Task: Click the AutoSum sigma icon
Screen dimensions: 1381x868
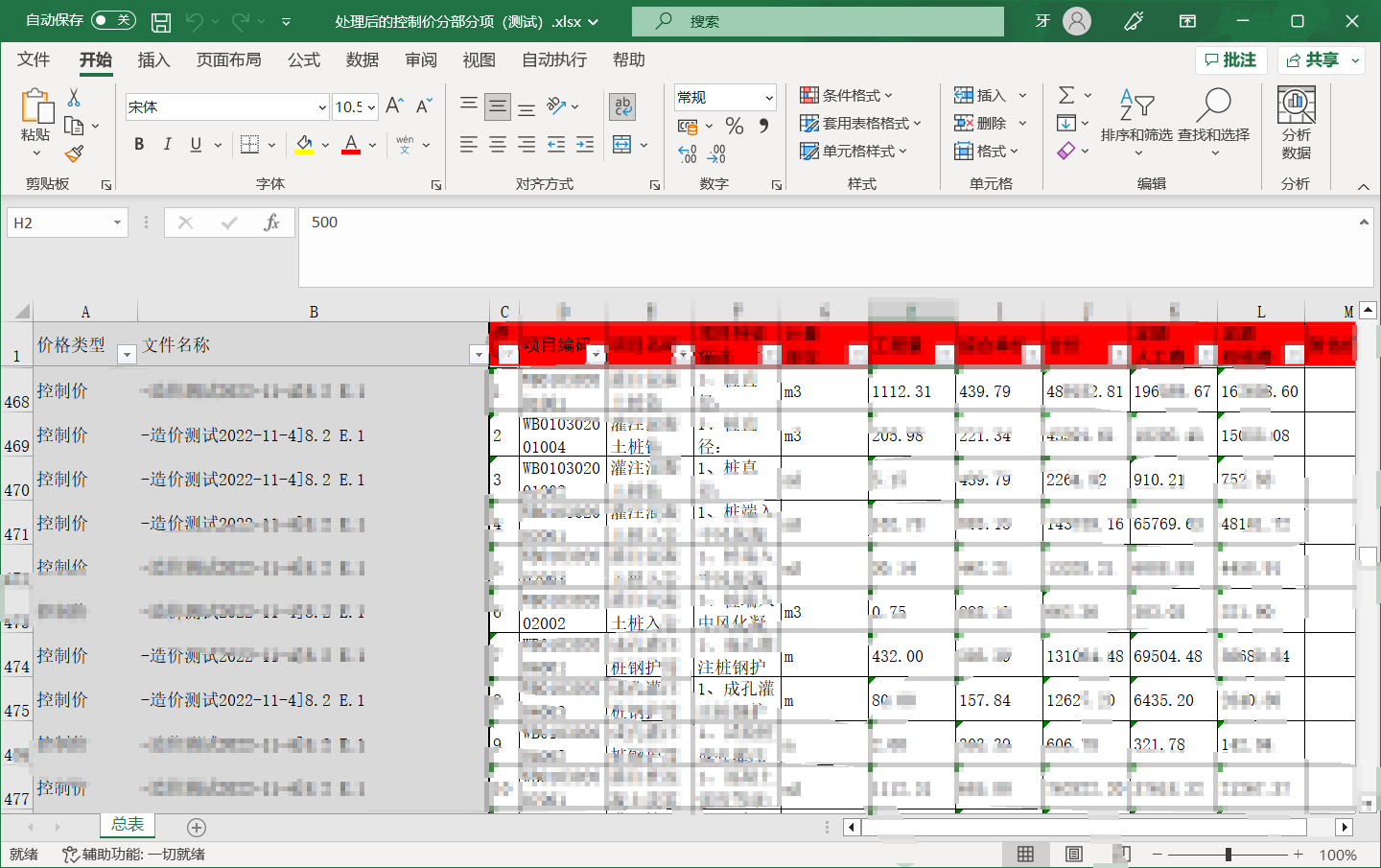Action: coord(1066,95)
